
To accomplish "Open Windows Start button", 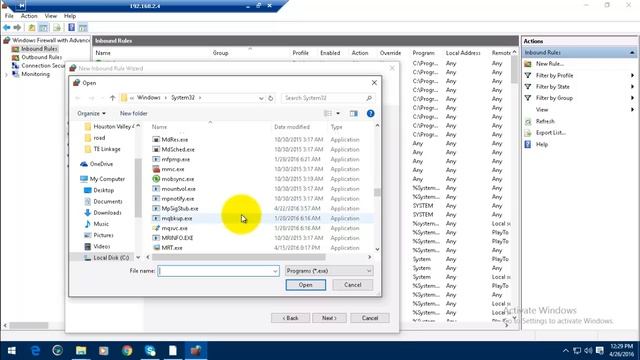I will [11, 351].
